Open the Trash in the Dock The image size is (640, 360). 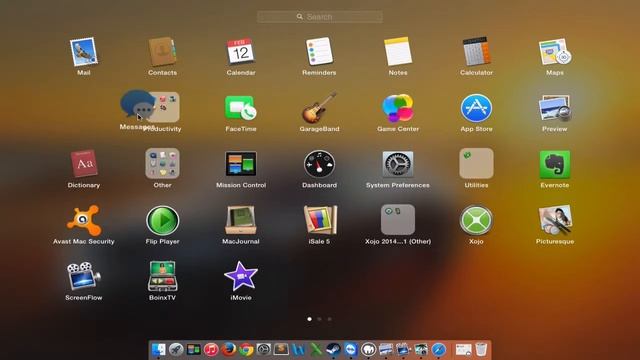482,349
